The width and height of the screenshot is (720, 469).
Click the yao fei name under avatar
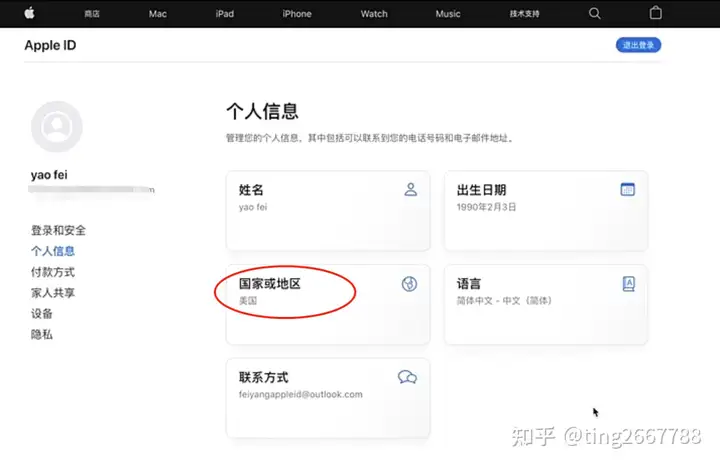point(49,175)
